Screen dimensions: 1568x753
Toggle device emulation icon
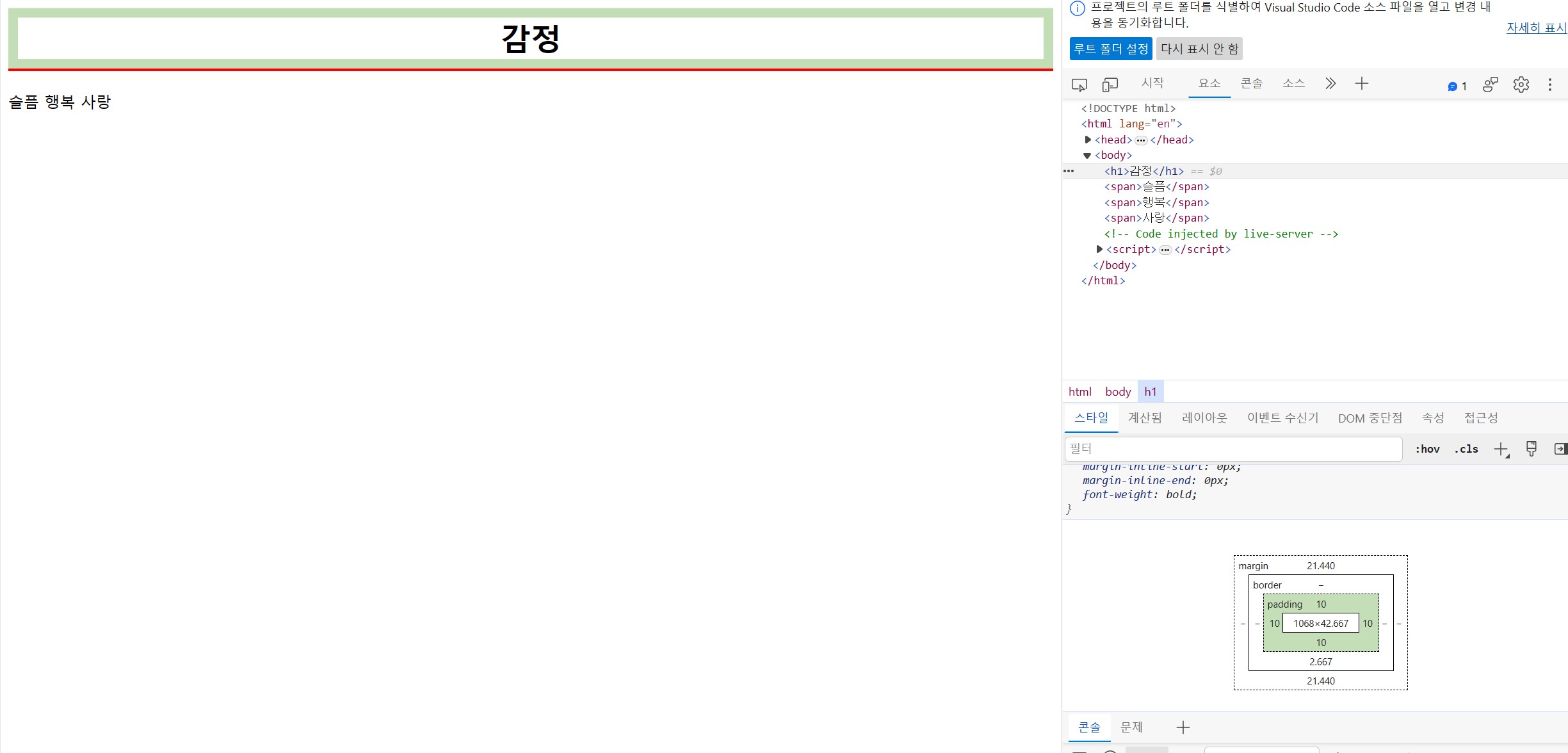point(1110,85)
